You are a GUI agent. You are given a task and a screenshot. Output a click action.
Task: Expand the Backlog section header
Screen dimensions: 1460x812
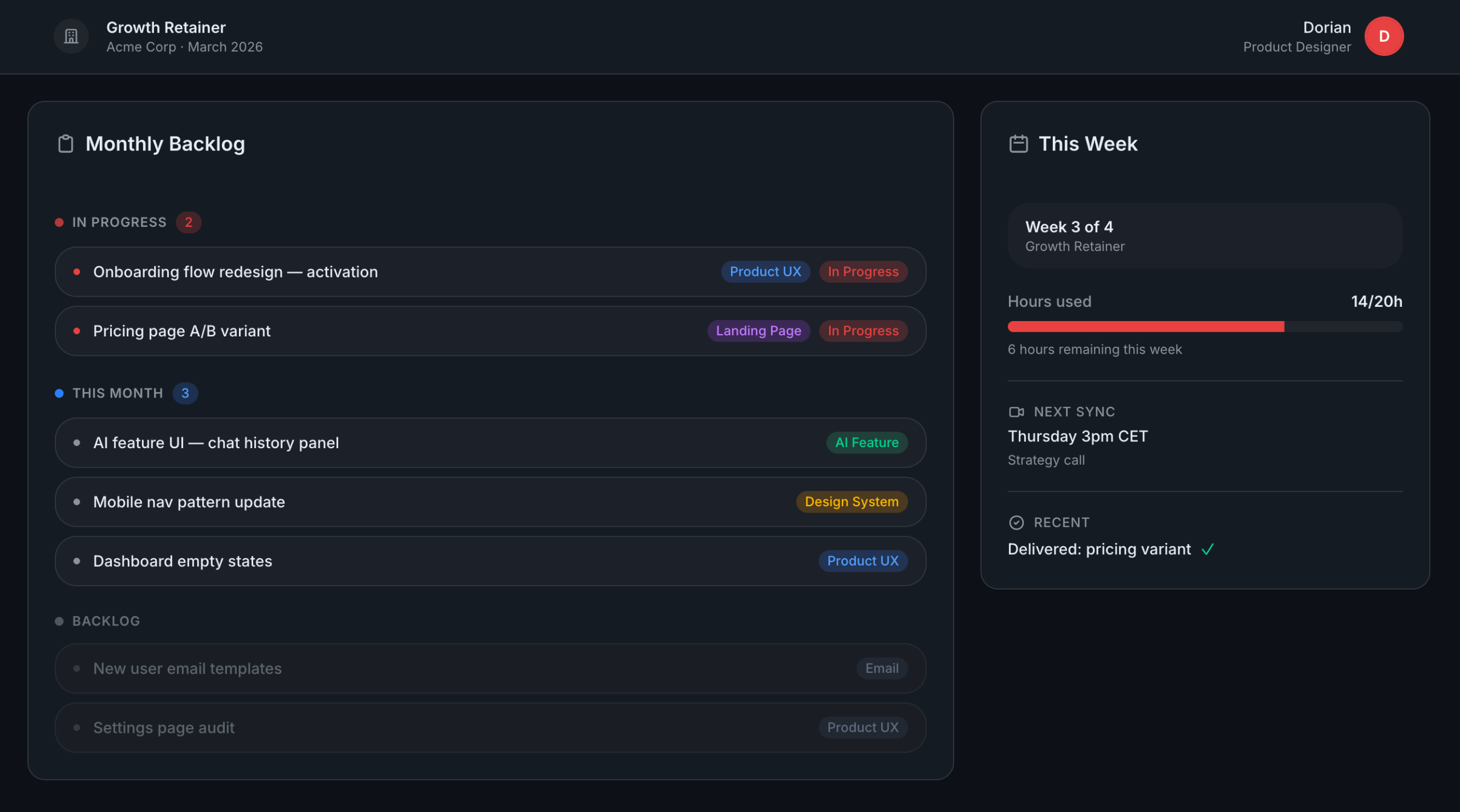point(106,621)
